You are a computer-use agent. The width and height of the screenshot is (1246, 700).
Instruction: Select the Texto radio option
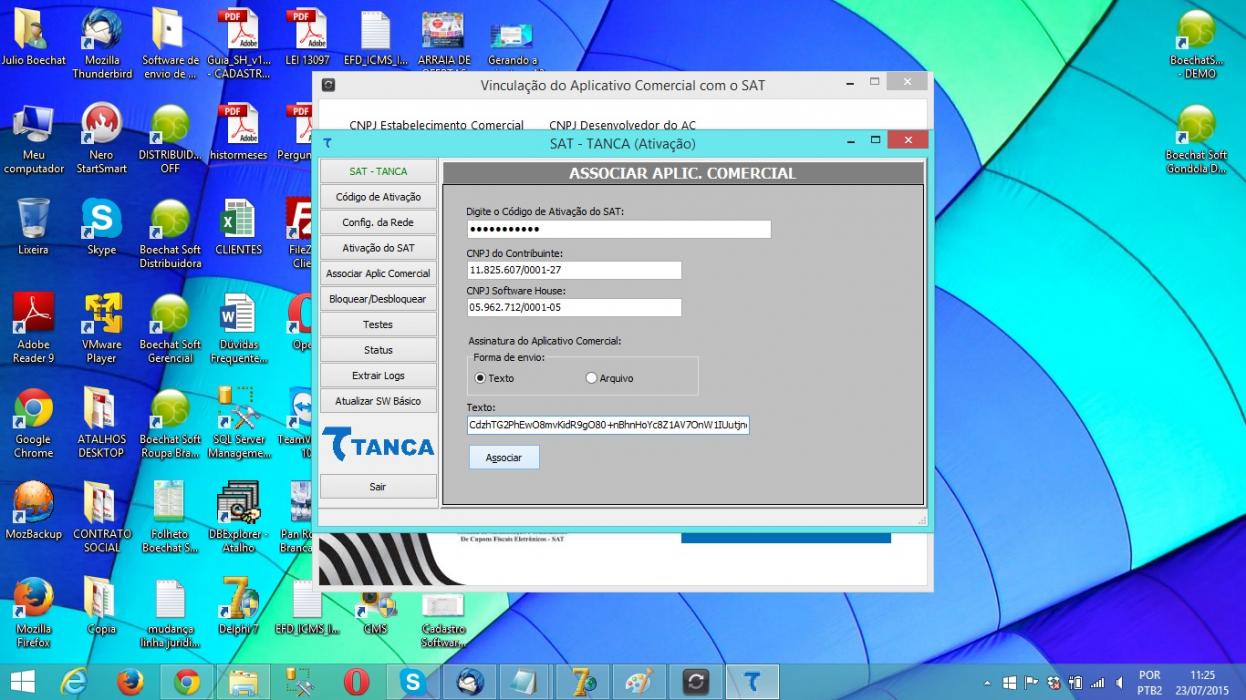(x=494, y=378)
